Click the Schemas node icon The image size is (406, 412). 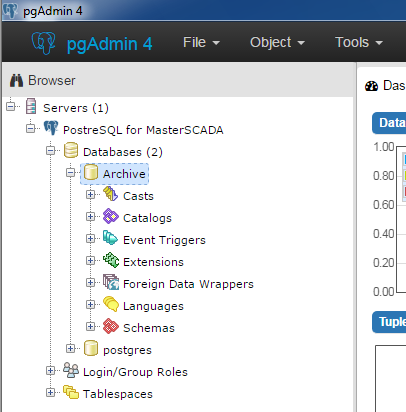(x=111, y=326)
